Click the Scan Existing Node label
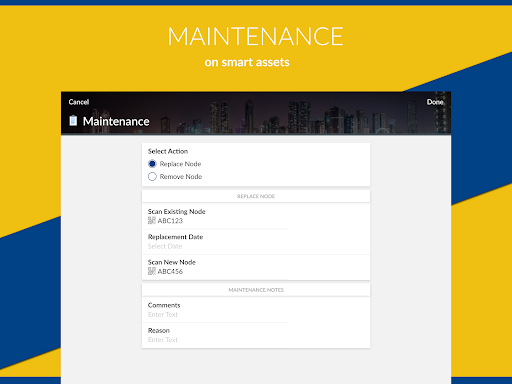512x384 pixels. [x=176, y=212]
